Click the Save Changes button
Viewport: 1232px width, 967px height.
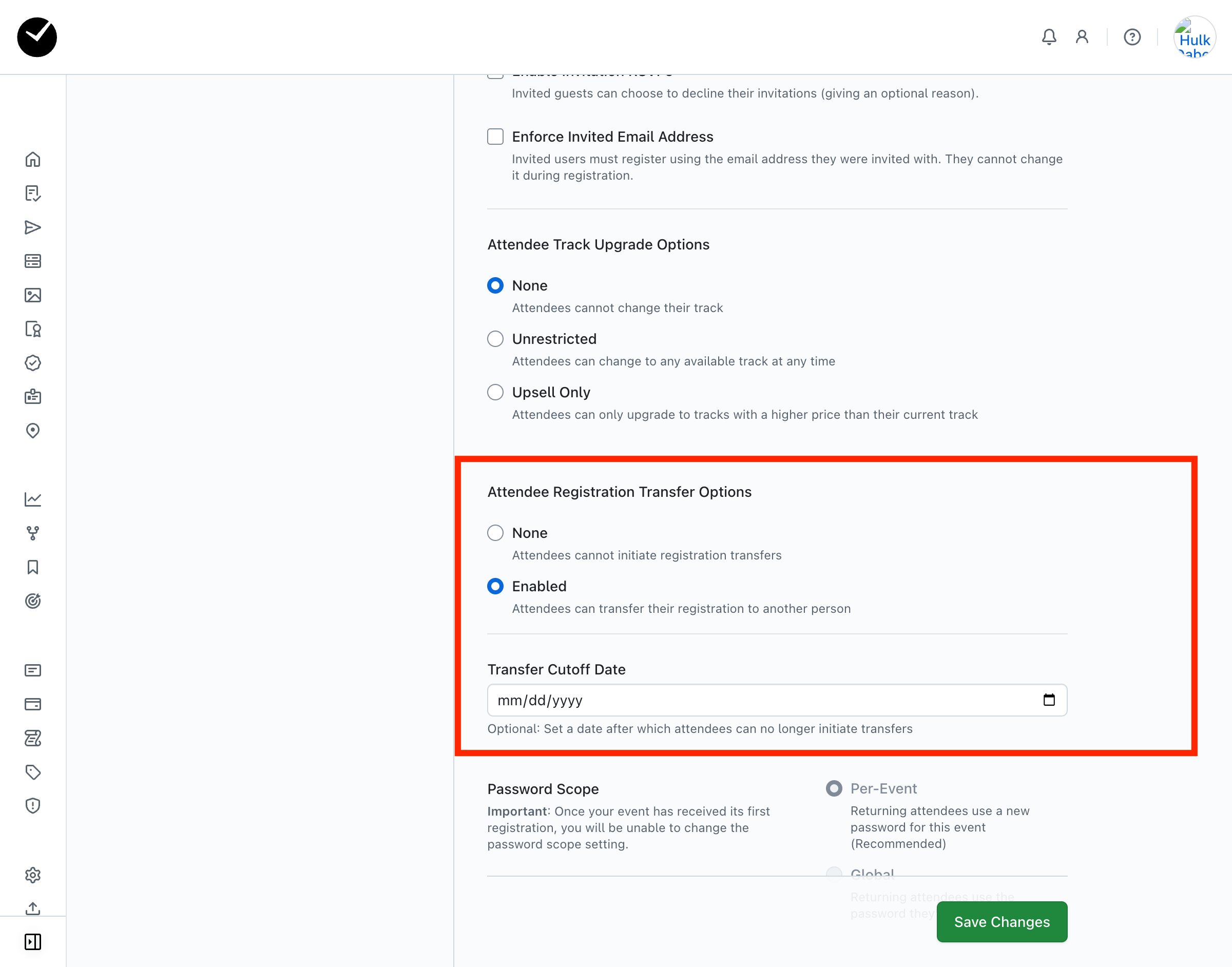[x=1002, y=922]
